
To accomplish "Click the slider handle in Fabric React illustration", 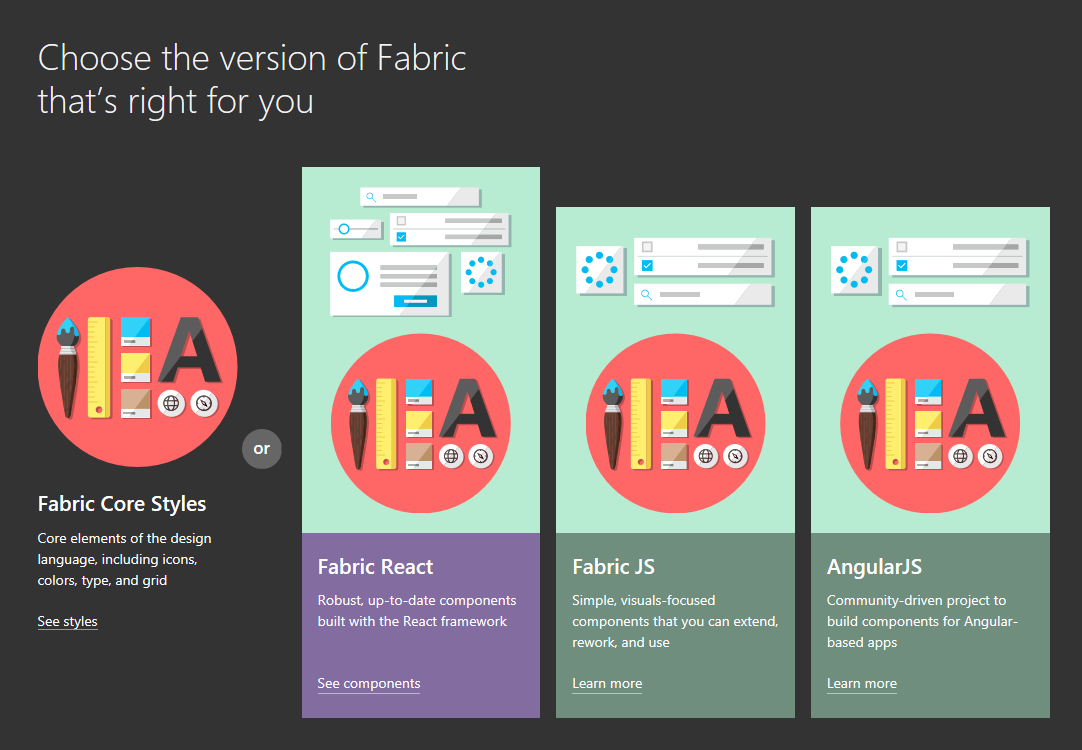I will (344, 229).
